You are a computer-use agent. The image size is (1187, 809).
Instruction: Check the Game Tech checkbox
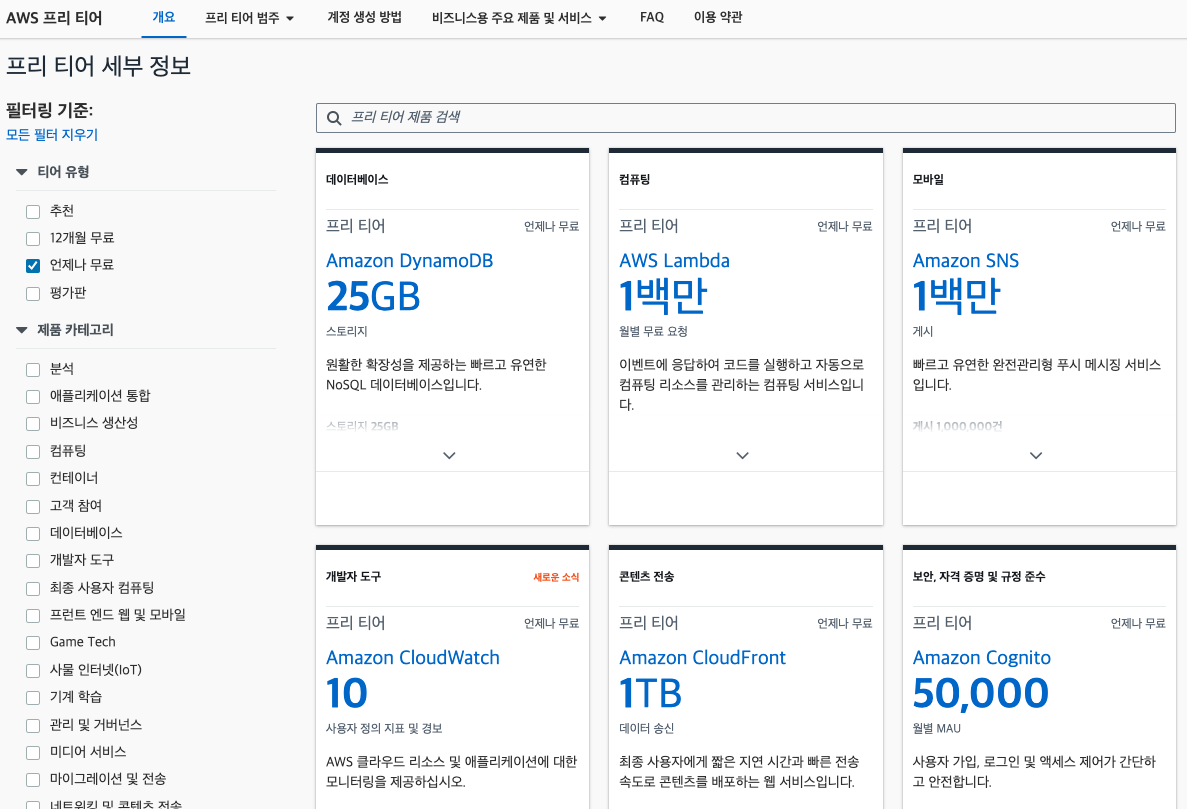[33, 643]
